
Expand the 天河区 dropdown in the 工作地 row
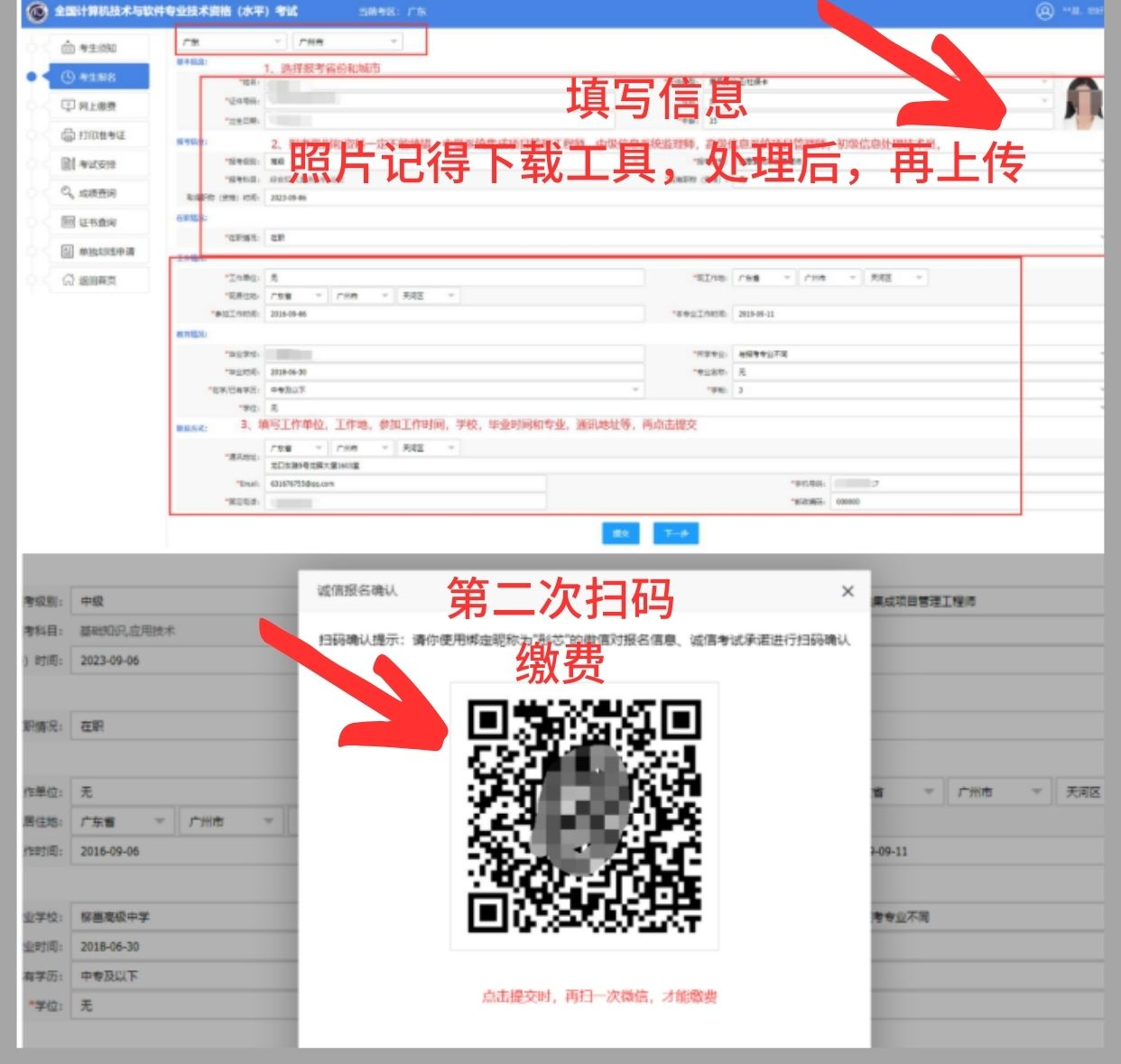(x=895, y=278)
